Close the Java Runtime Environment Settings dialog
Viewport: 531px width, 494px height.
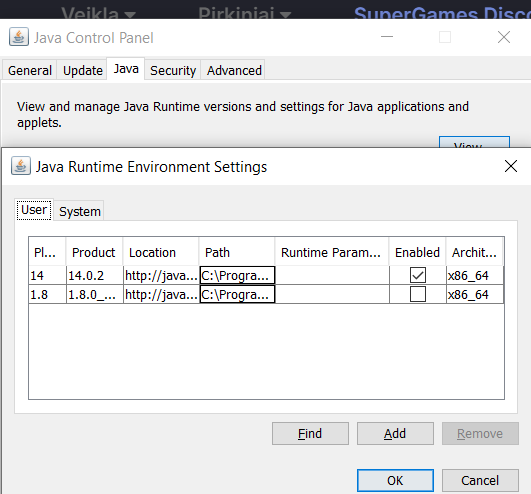(x=511, y=166)
